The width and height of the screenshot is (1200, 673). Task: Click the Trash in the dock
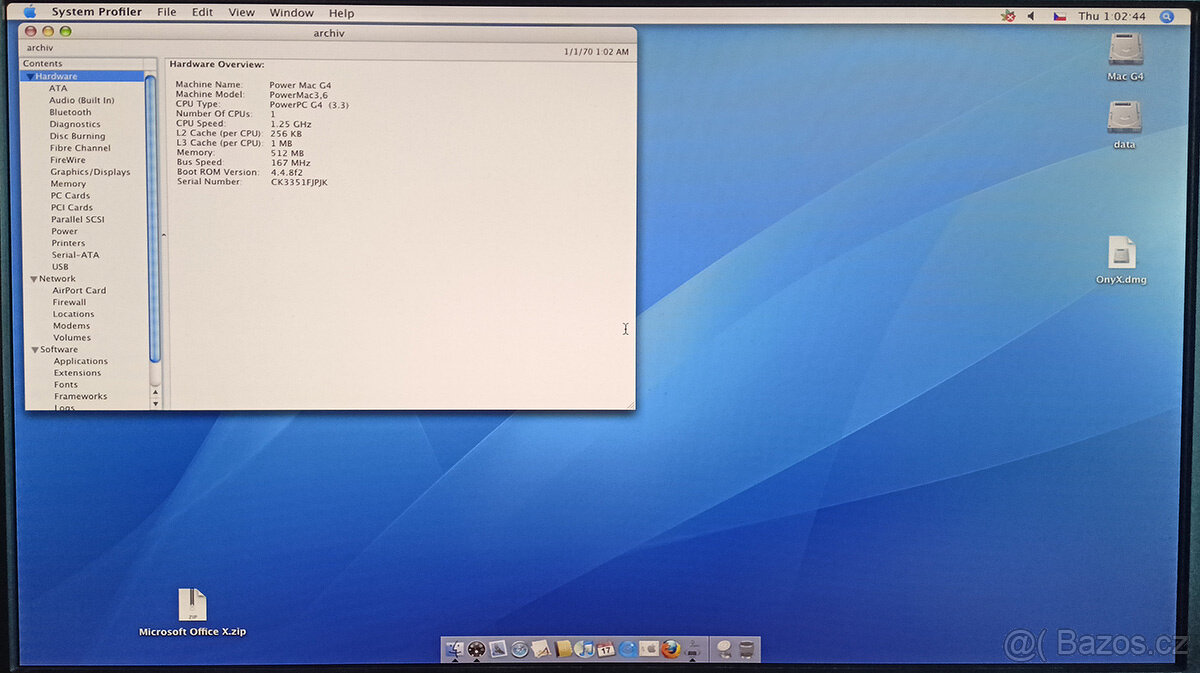coord(747,649)
